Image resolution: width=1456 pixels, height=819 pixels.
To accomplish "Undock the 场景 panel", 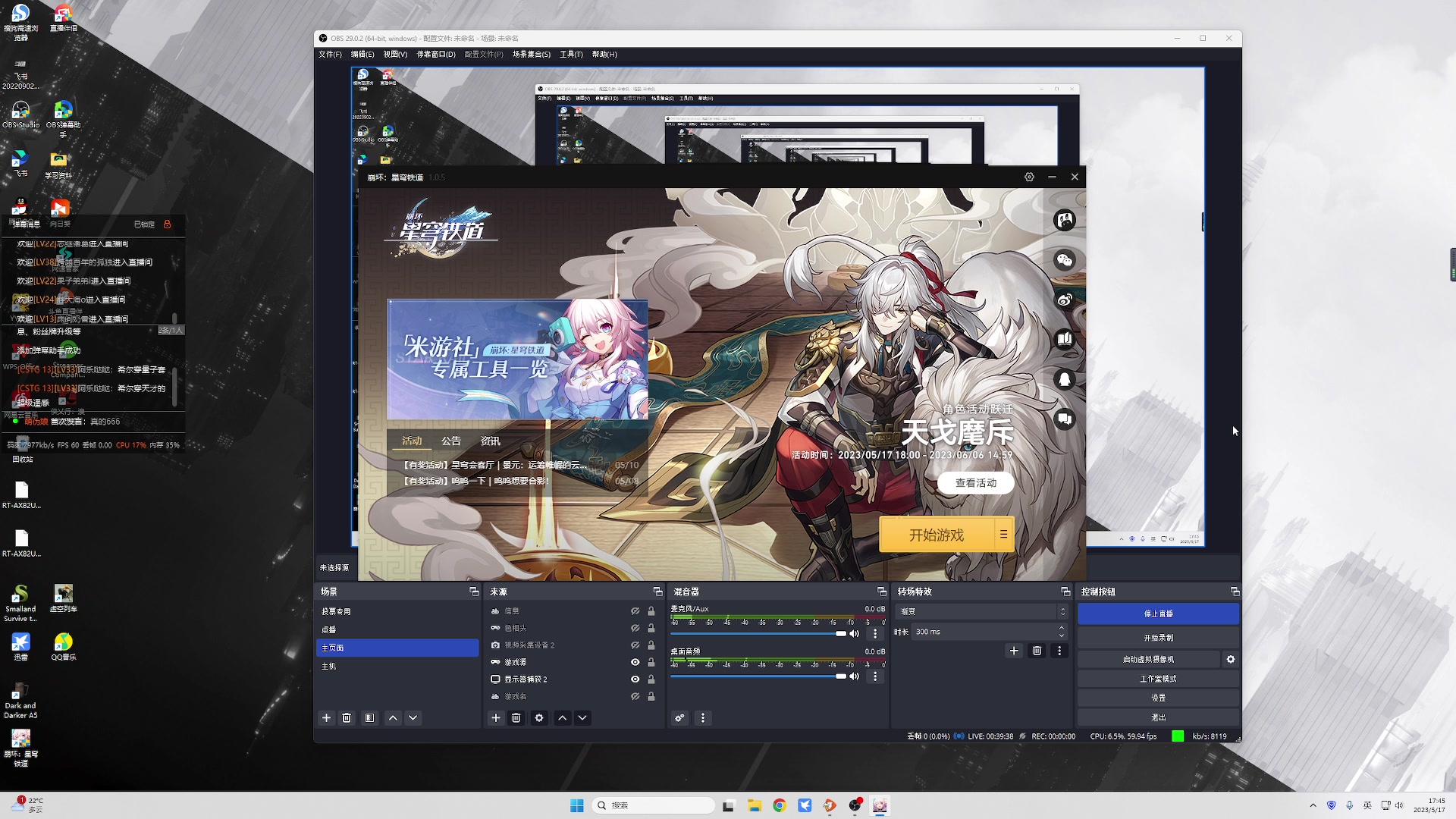I will 474,591.
